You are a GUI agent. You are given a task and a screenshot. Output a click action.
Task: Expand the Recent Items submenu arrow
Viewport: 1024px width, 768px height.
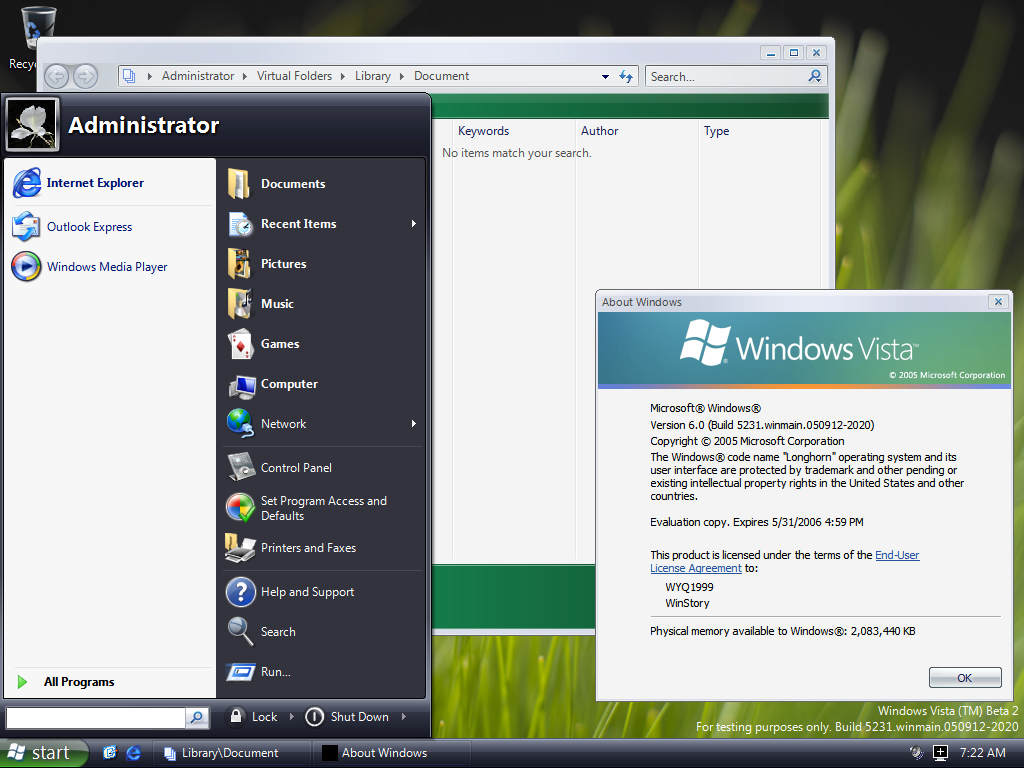[413, 224]
